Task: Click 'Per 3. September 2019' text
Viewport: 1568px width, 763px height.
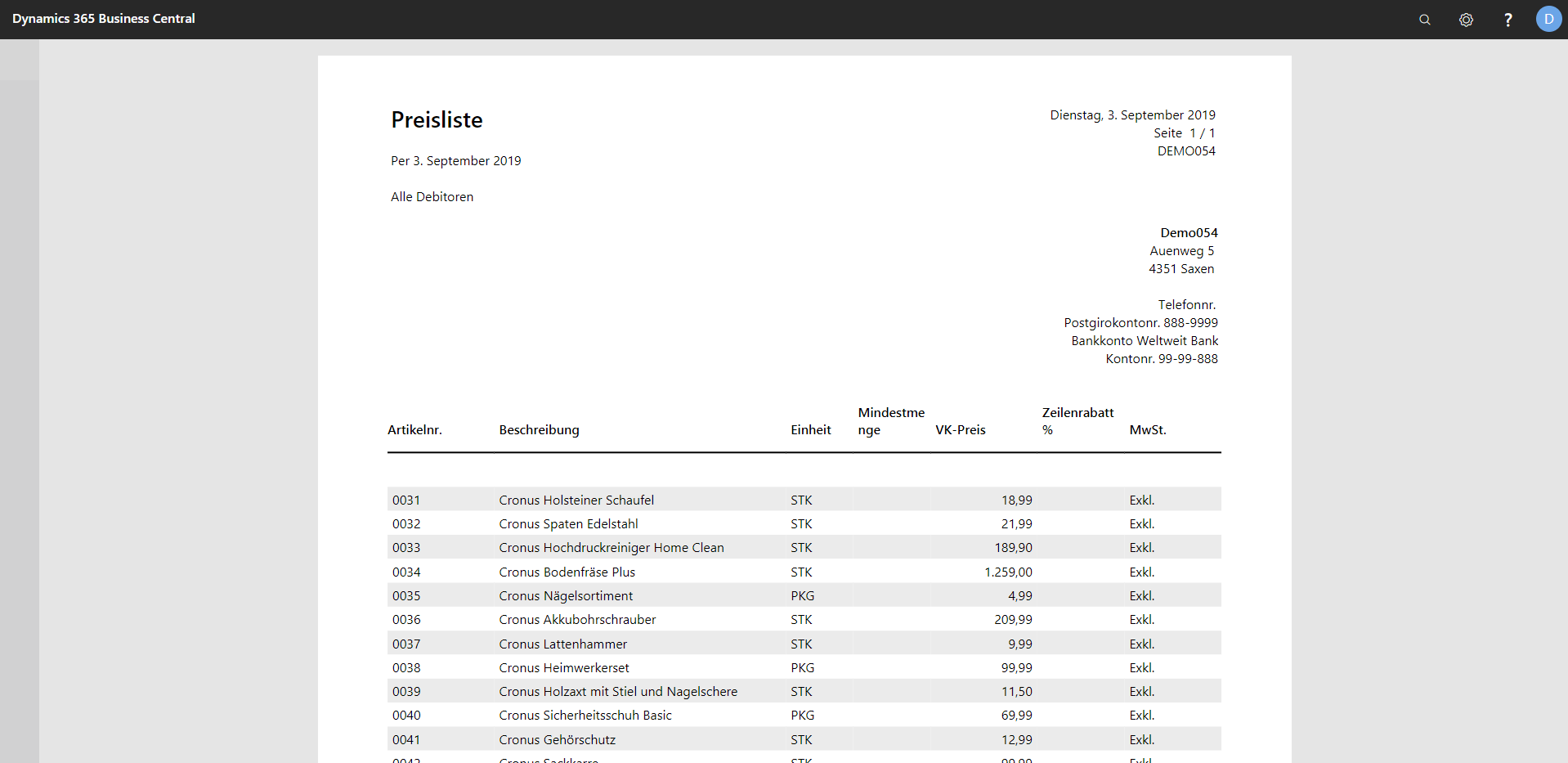Action: (455, 161)
